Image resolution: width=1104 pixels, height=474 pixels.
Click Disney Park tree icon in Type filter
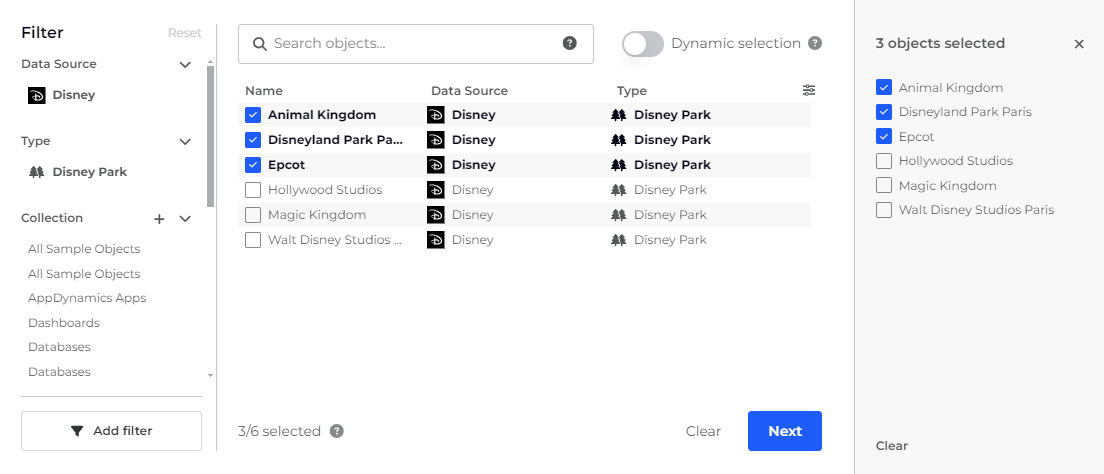coord(37,172)
